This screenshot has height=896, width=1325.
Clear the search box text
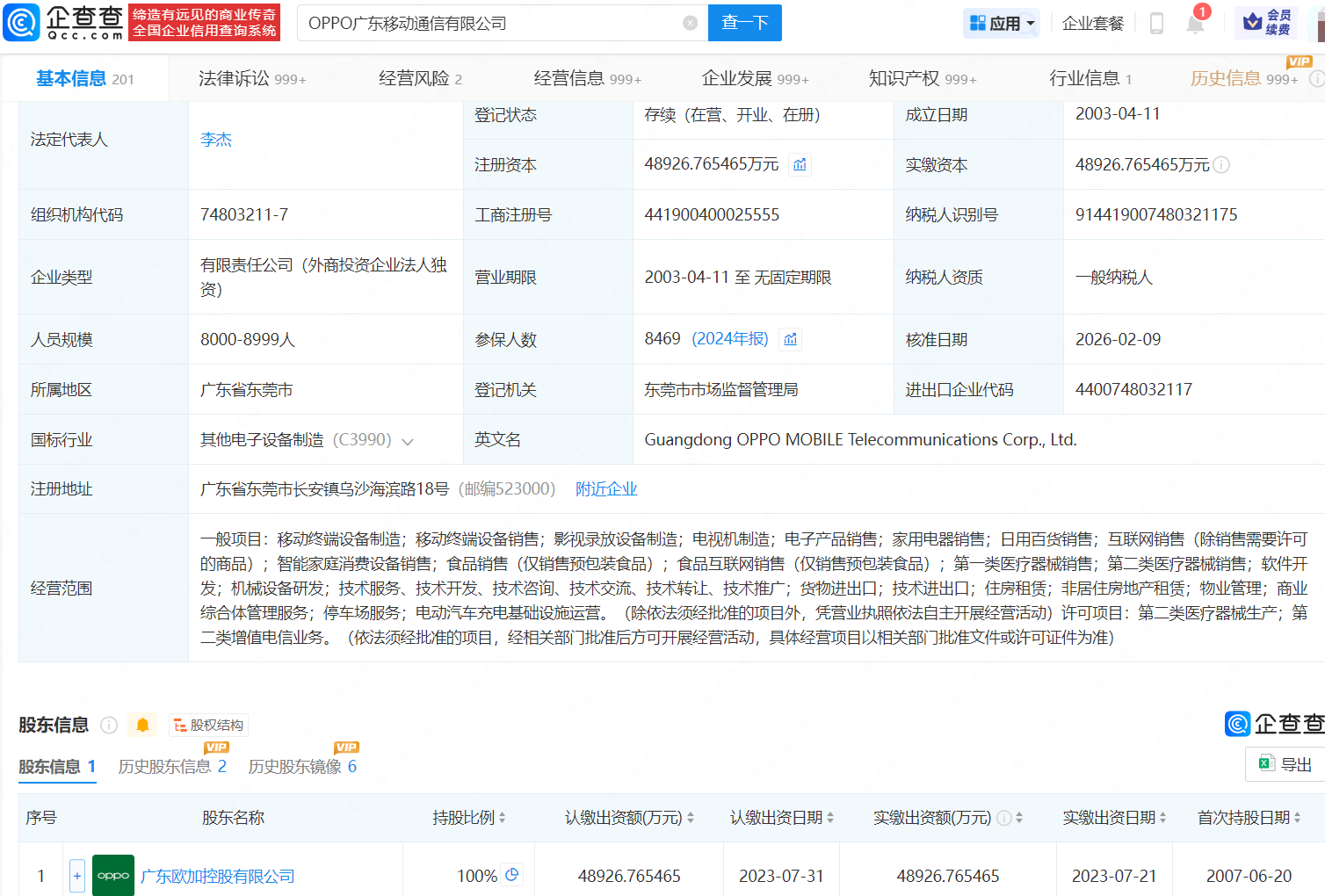[691, 23]
